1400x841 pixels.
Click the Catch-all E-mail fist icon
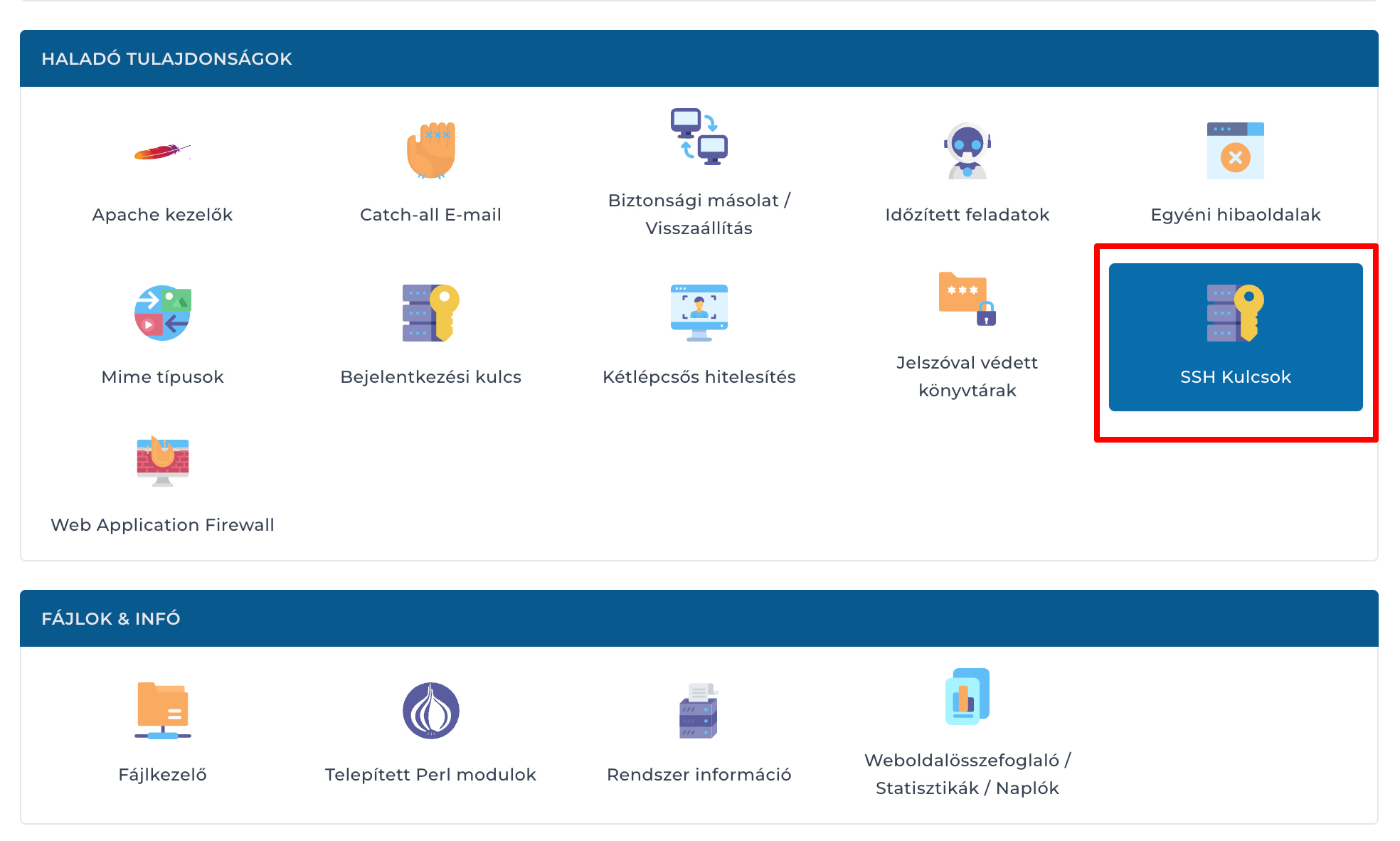pos(430,150)
